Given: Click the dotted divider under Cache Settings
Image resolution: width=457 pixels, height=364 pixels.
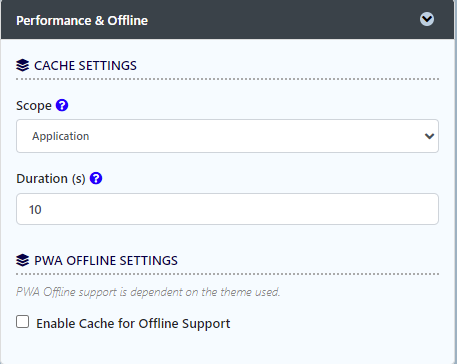Looking at the screenshot, I should (x=227, y=79).
